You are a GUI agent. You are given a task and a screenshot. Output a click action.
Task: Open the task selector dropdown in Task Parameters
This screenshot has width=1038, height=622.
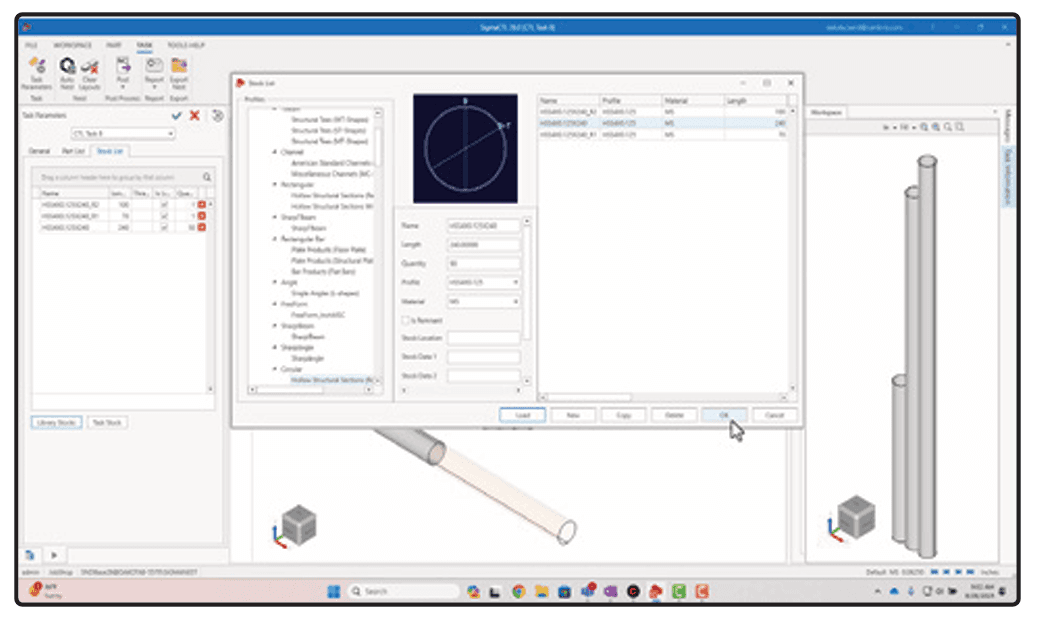pyautogui.click(x=170, y=134)
